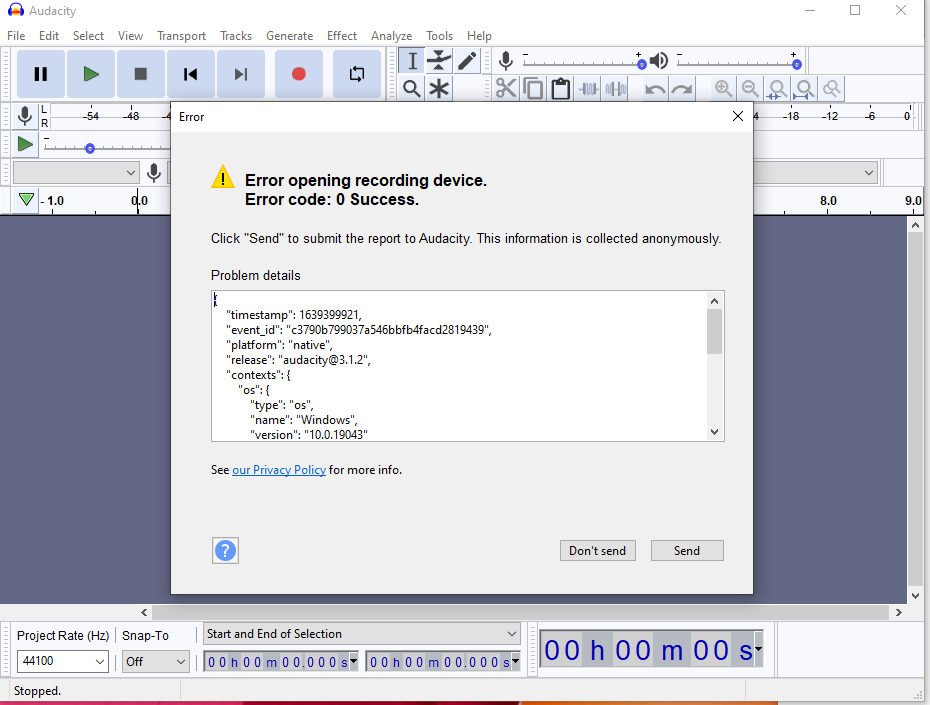Skip to end of the project
The width and height of the screenshot is (930, 705).
(241, 74)
